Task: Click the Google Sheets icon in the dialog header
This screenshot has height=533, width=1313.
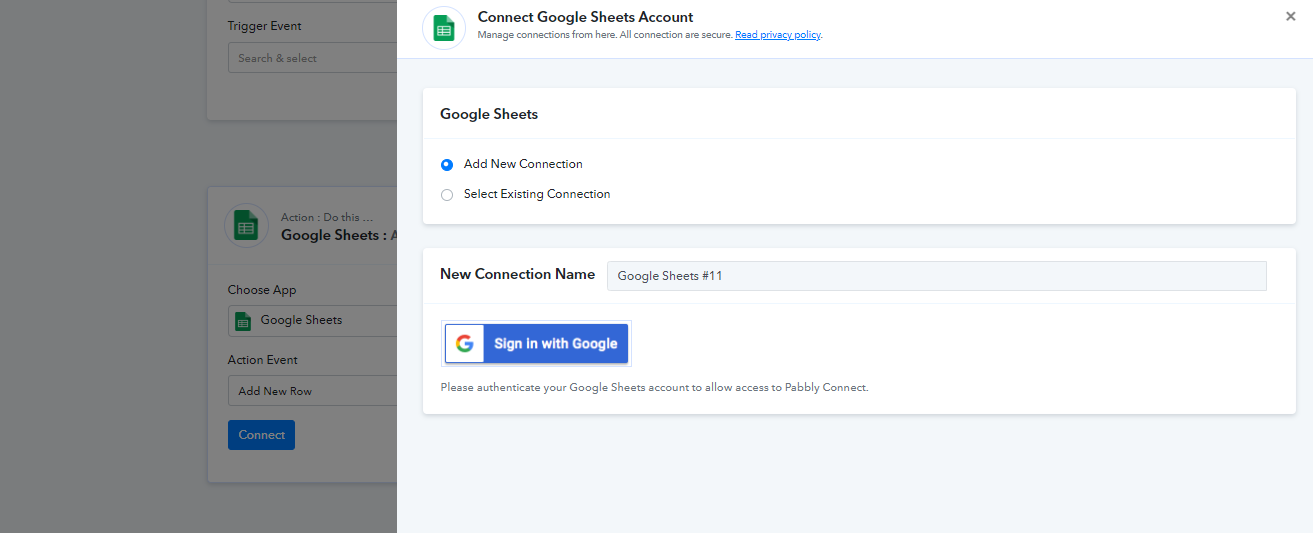Action: pyautogui.click(x=444, y=28)
